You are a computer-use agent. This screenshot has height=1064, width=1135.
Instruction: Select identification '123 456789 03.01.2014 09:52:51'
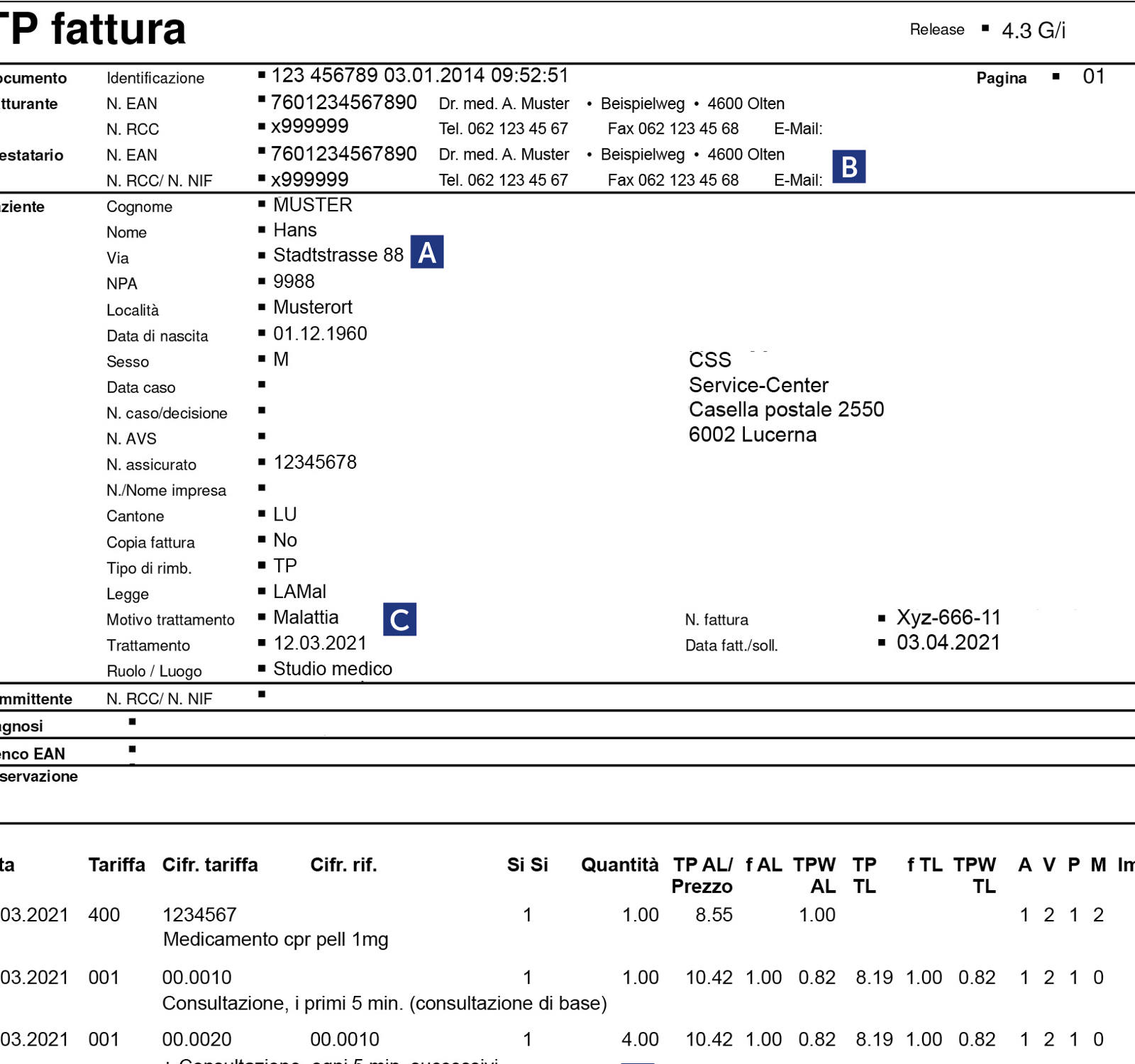tap(420, 75)
